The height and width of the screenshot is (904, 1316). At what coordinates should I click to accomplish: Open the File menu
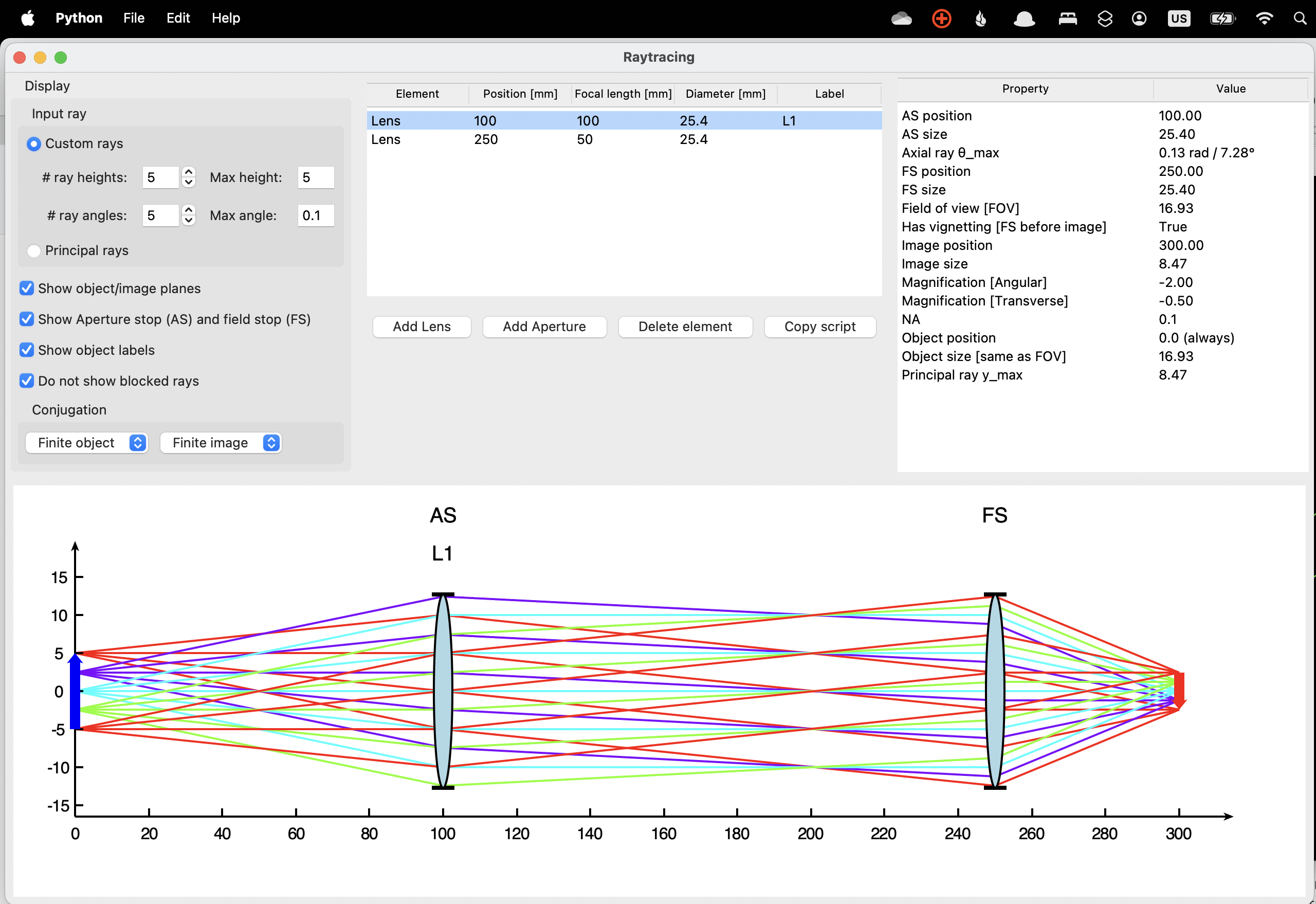click(x=134, y=18)
